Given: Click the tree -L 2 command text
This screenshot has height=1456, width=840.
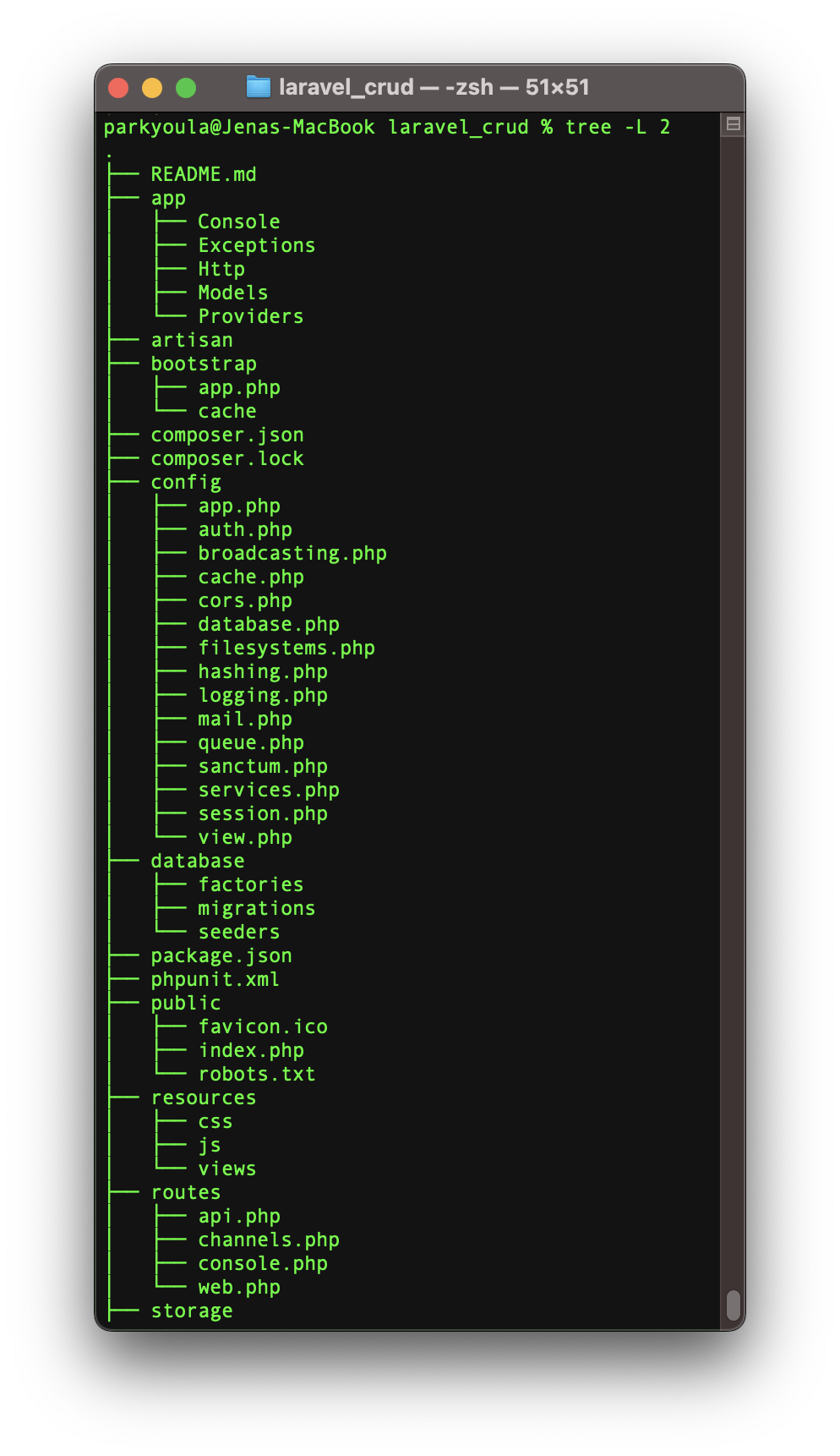Looking at the screenshot, I should click(618, 127).
